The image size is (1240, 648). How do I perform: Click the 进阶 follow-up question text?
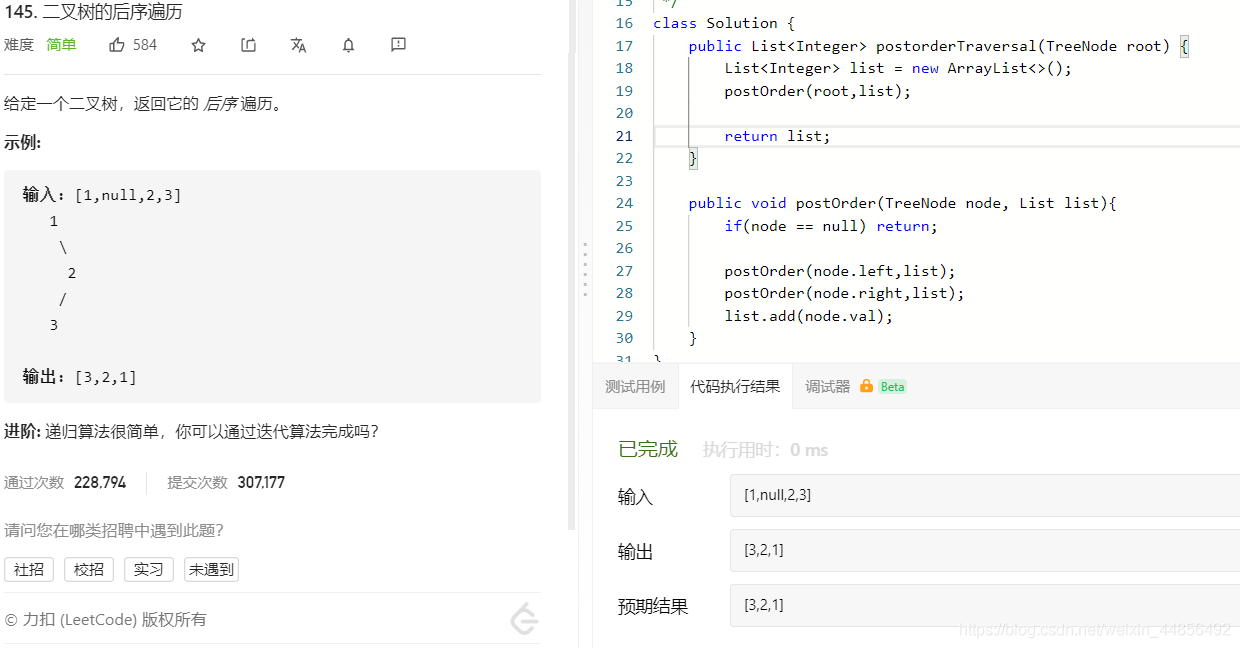pos(191,432)
